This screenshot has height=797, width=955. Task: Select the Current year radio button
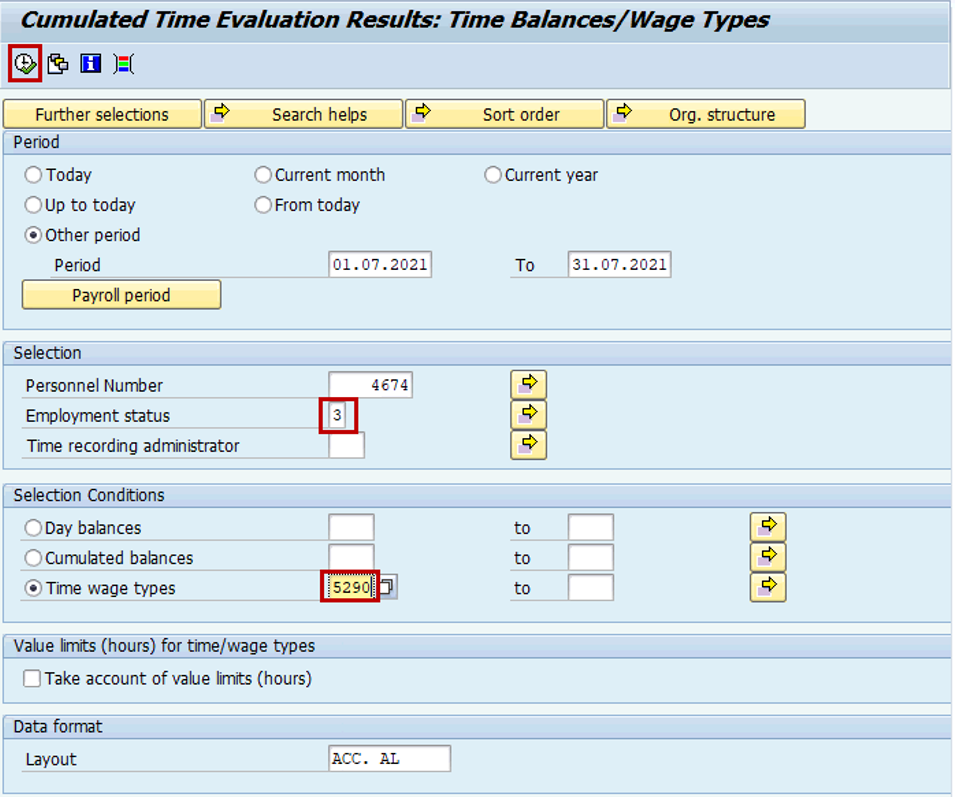tap(492, 175)
